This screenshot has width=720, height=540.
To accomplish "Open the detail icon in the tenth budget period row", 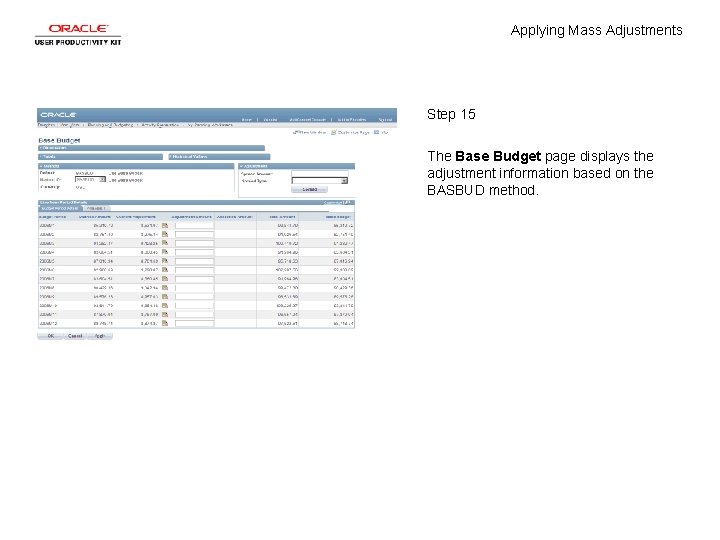I will point(165,305).
